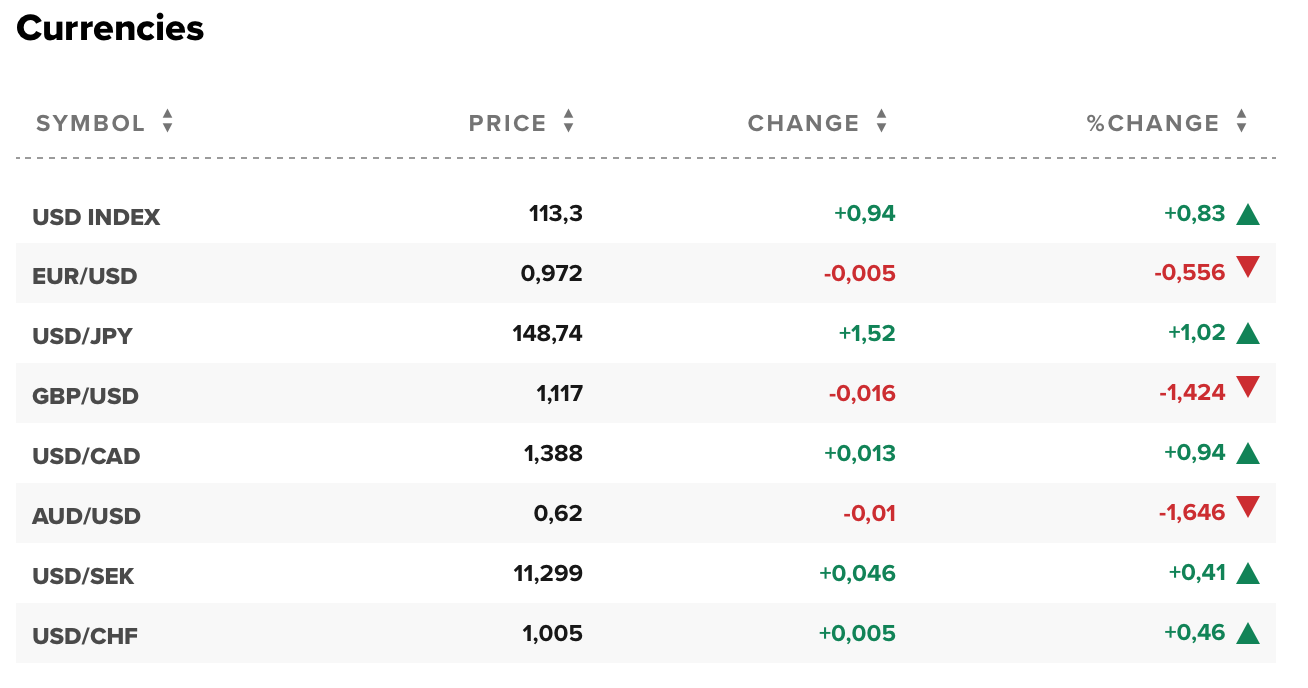This screenshot has width=1308, height=688.
Task: Click the red percentage value for AUD/USD
Action: coord(1189,511)
